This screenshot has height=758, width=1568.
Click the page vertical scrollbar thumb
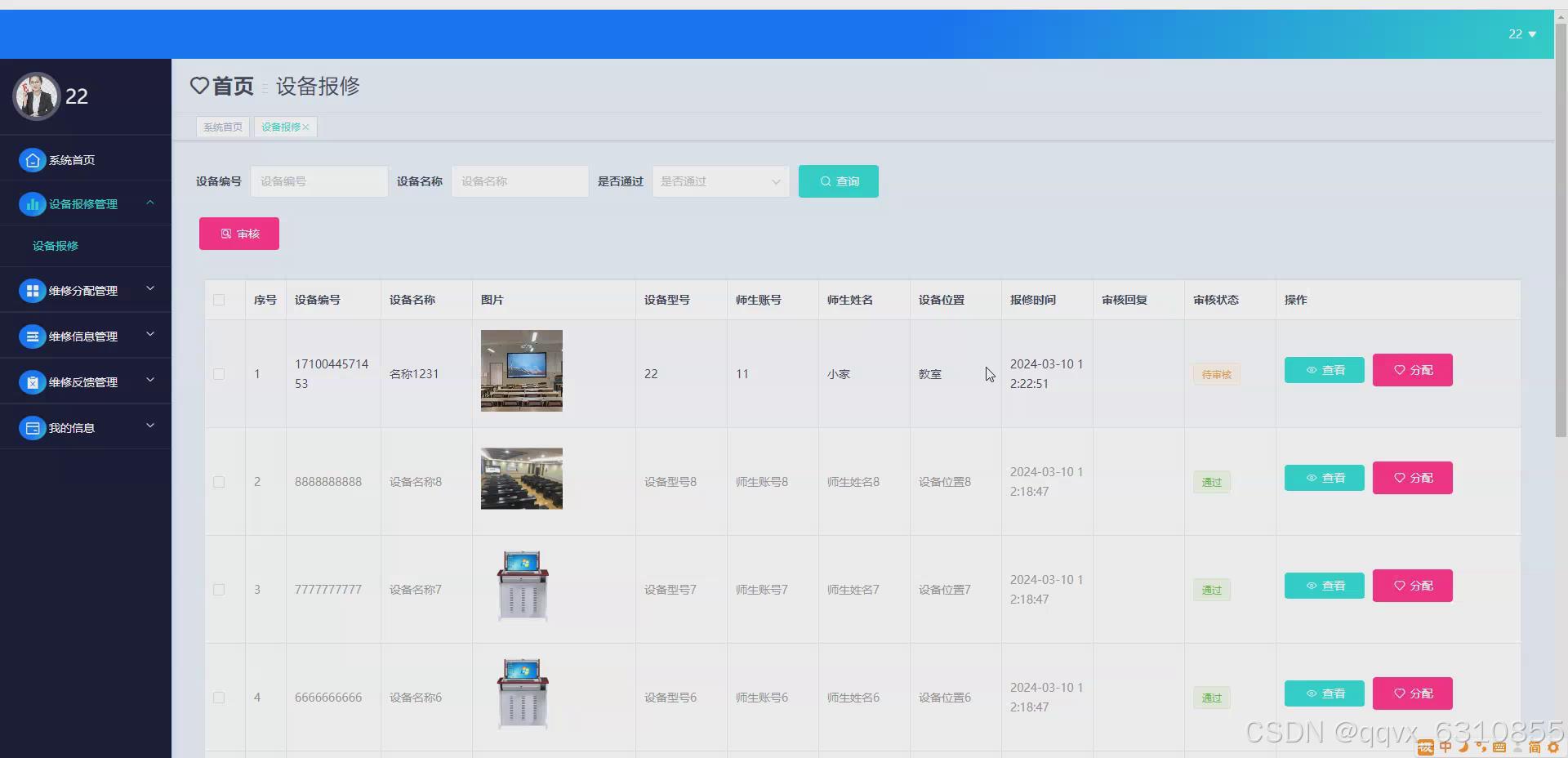[1561, 230]
